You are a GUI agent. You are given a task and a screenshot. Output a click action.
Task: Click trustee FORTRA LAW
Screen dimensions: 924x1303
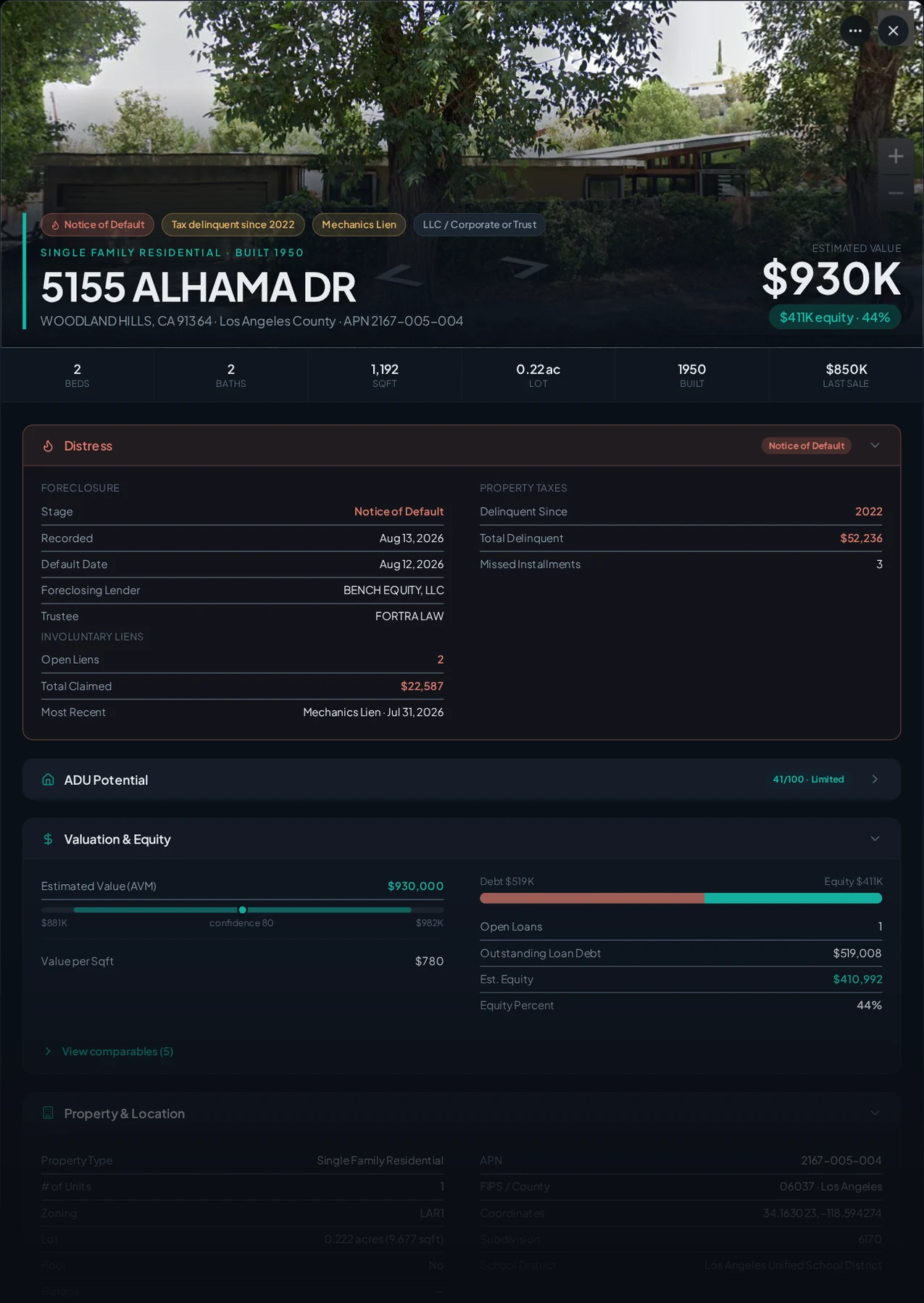pyautogui.click(x=409, y=617)
